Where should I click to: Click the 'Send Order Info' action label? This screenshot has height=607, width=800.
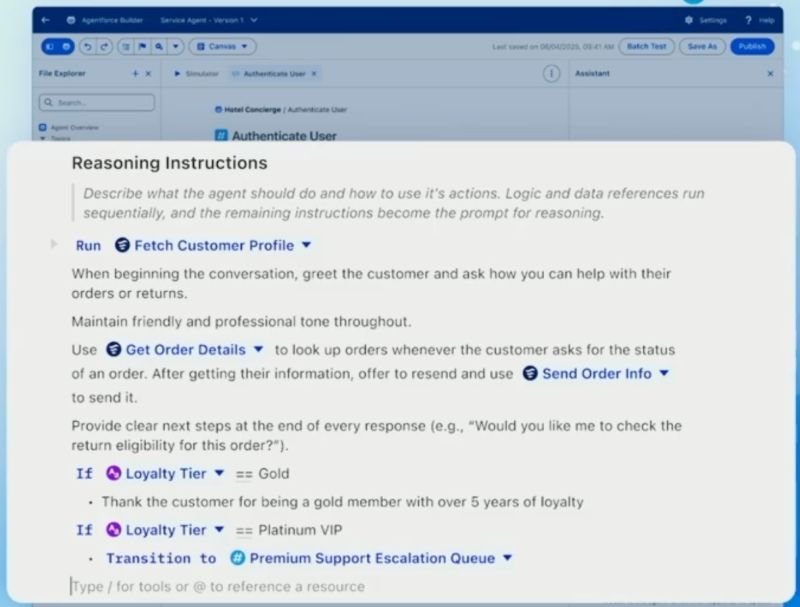coord(597,374)
